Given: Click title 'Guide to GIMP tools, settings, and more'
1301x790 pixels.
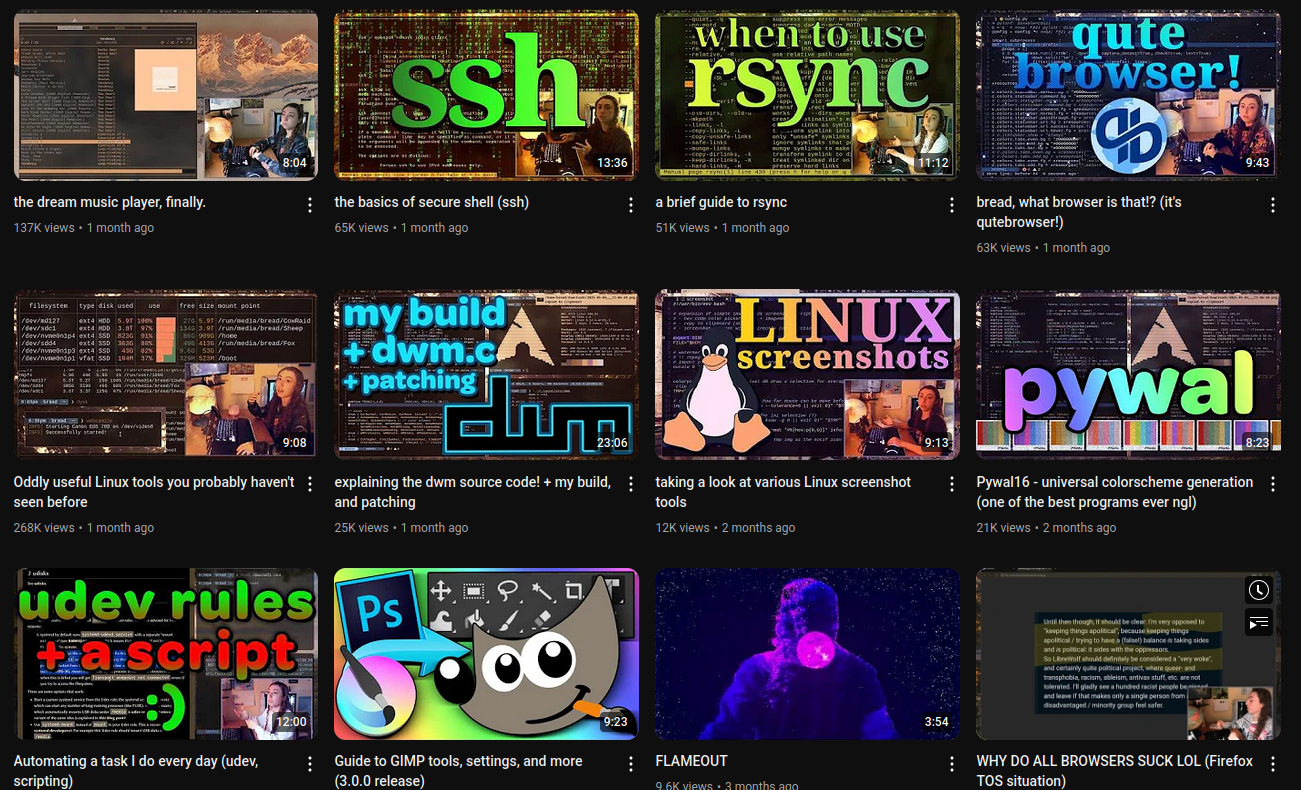Looking at the screenshot, I should [459, 770].
